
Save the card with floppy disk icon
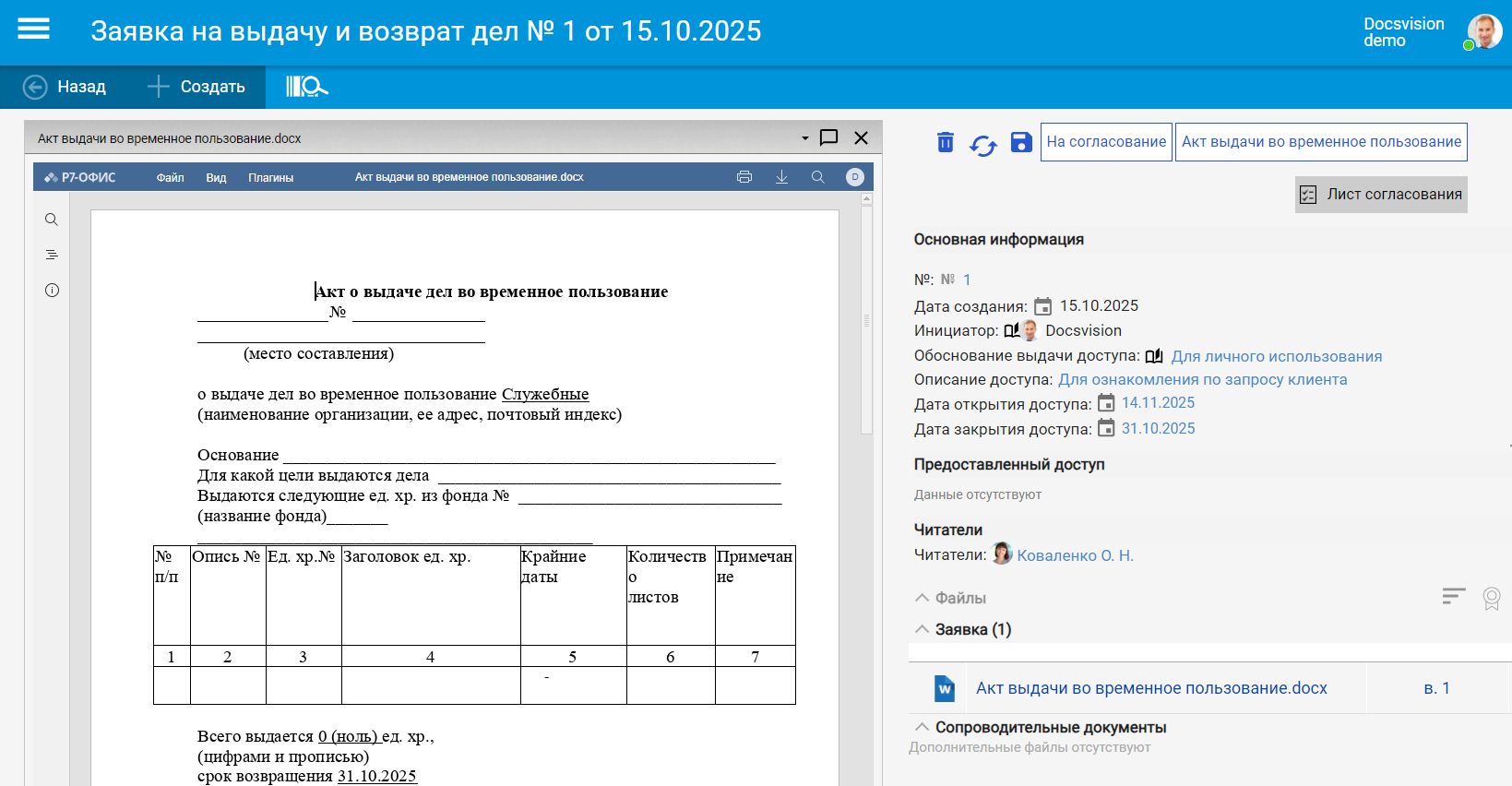1020,142
